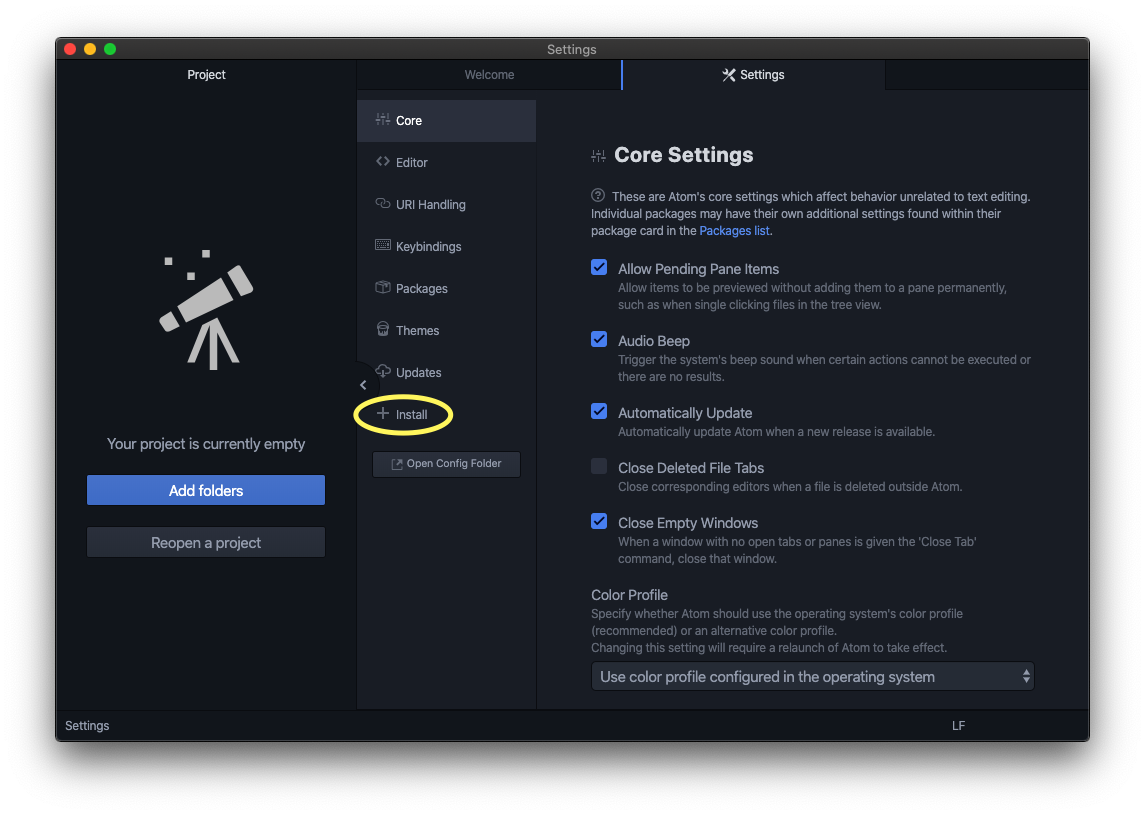Screen dimensions: 1145x815
Task: Click the Keybindings keyboard icon
Action: [x=384, y=246]
